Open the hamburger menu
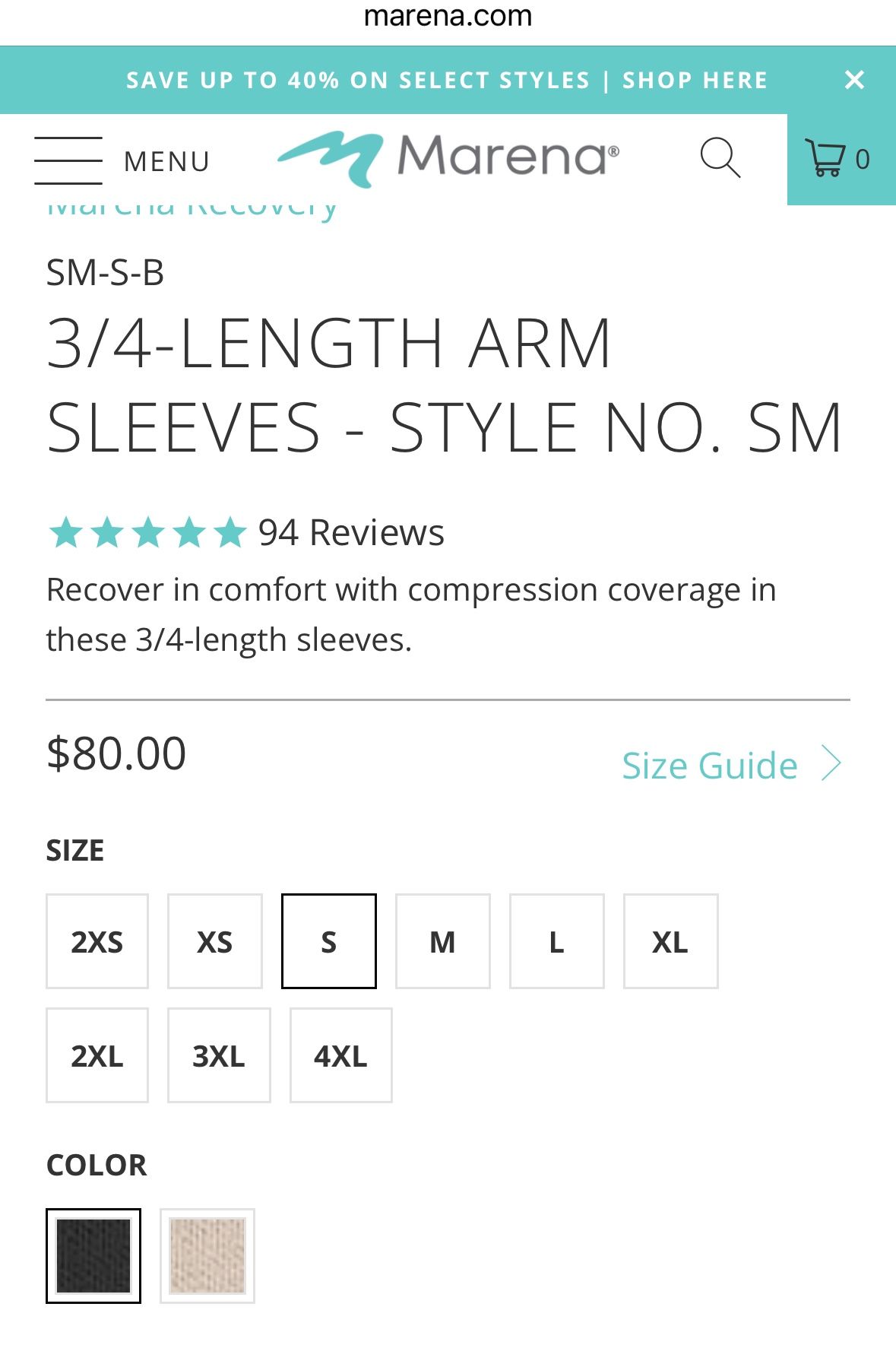 (x=67, y=160)
